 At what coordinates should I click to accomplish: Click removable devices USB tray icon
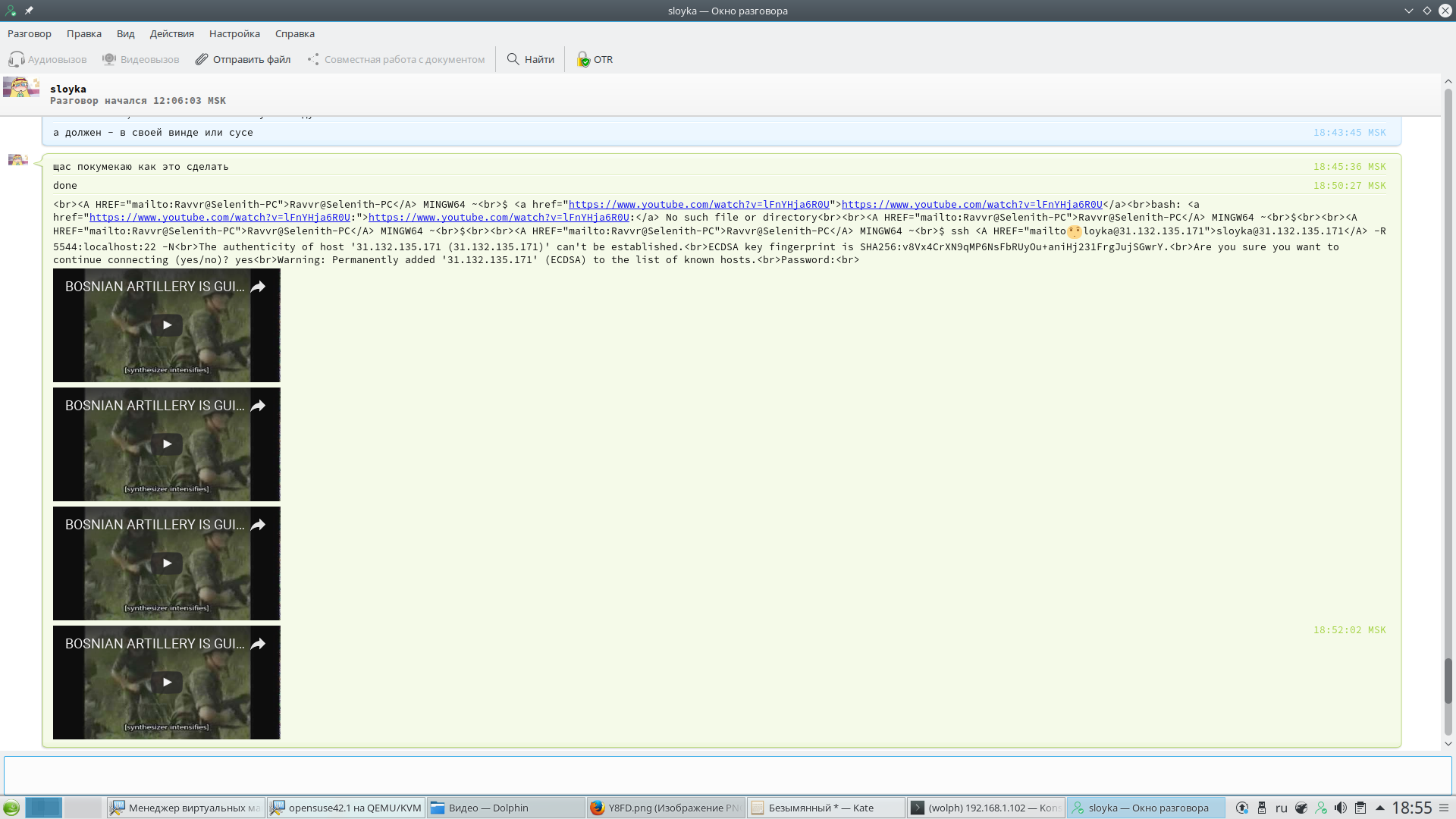(x=1262, y=808)
